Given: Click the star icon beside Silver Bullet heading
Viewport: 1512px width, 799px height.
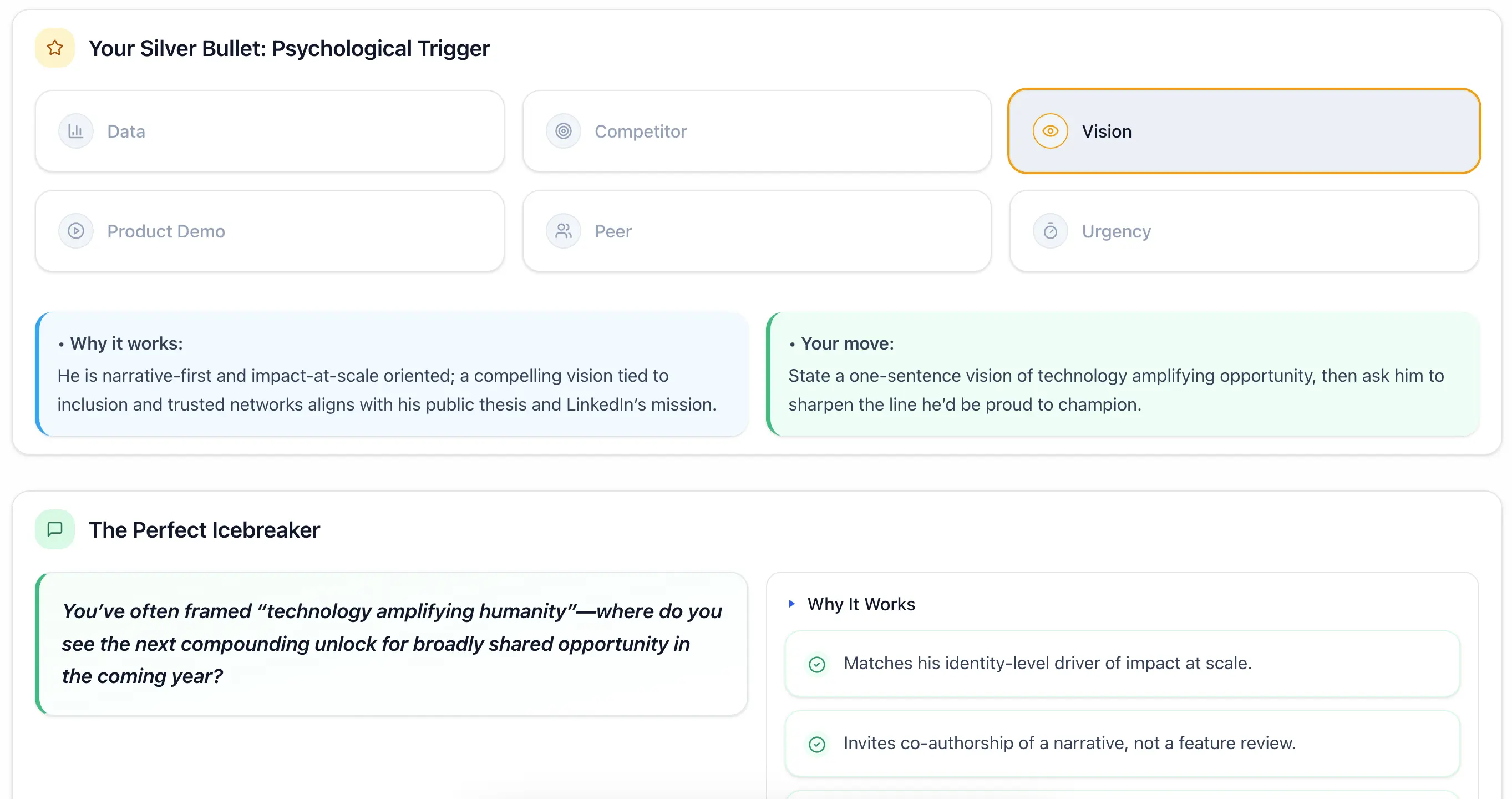Looking at the screenshot, I should pos(54,48).
